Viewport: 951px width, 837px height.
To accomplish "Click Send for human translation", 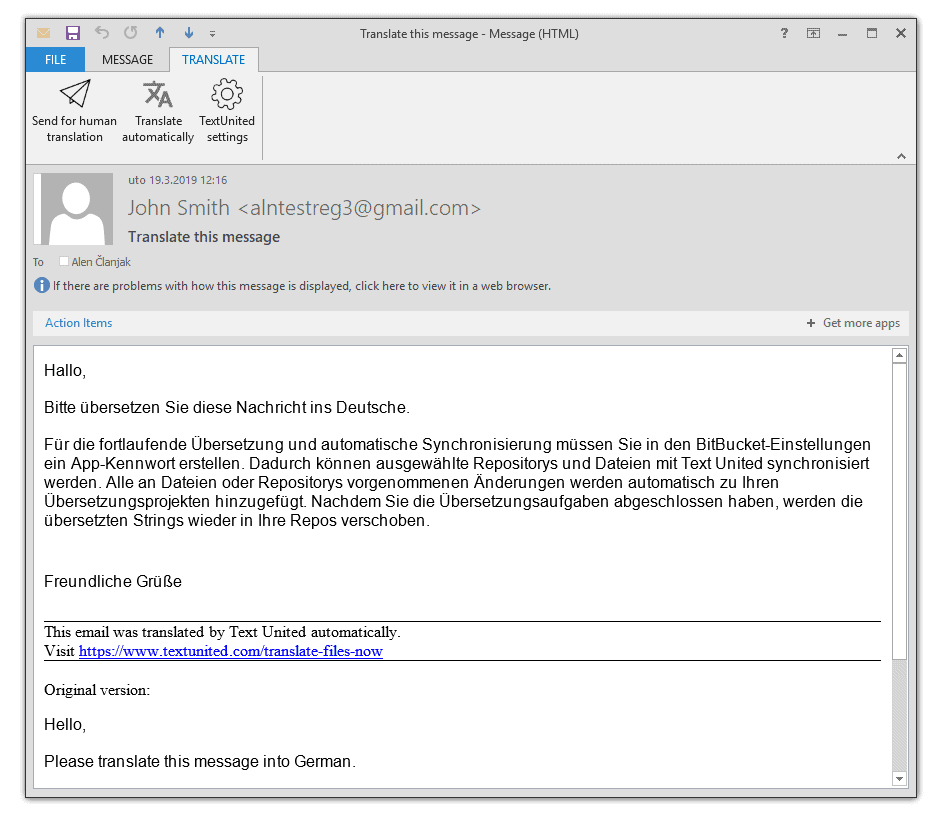I will pyautogui.click(x=75, y=112).
